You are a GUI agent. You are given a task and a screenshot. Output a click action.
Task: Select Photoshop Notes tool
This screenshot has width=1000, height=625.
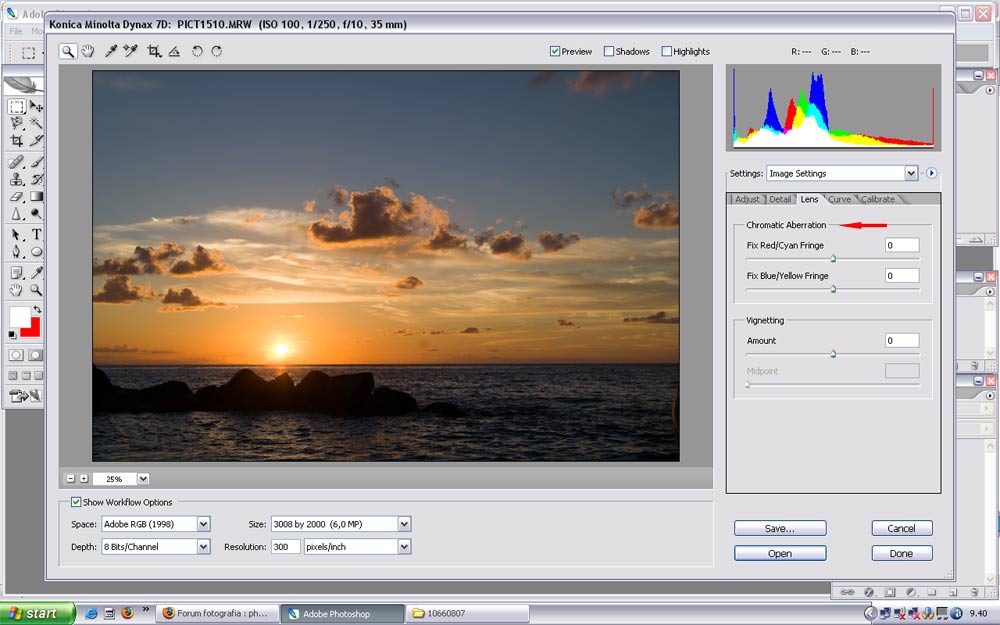tap(17, 273)
